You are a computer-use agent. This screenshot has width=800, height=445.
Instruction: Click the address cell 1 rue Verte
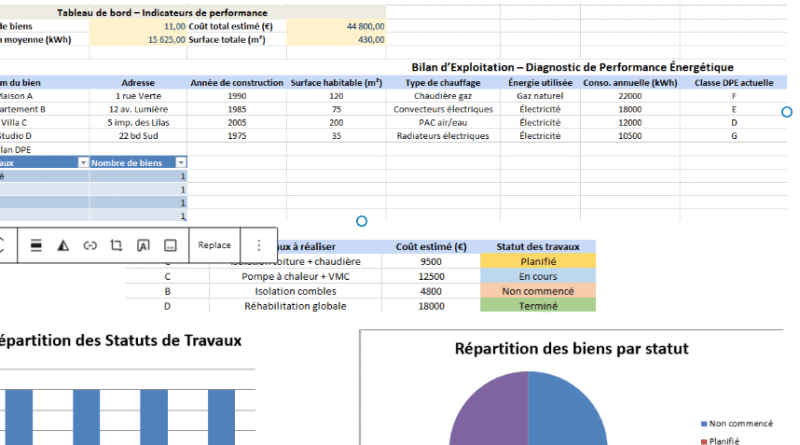138,96
